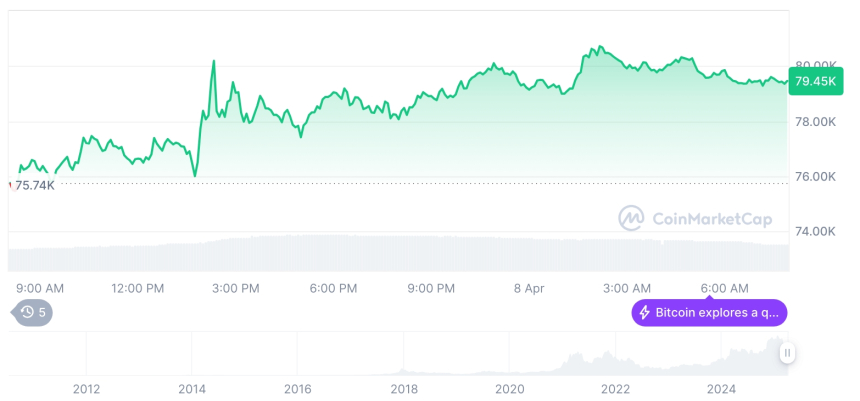Click the 74.00K price axis label

(x=815, y=231)
